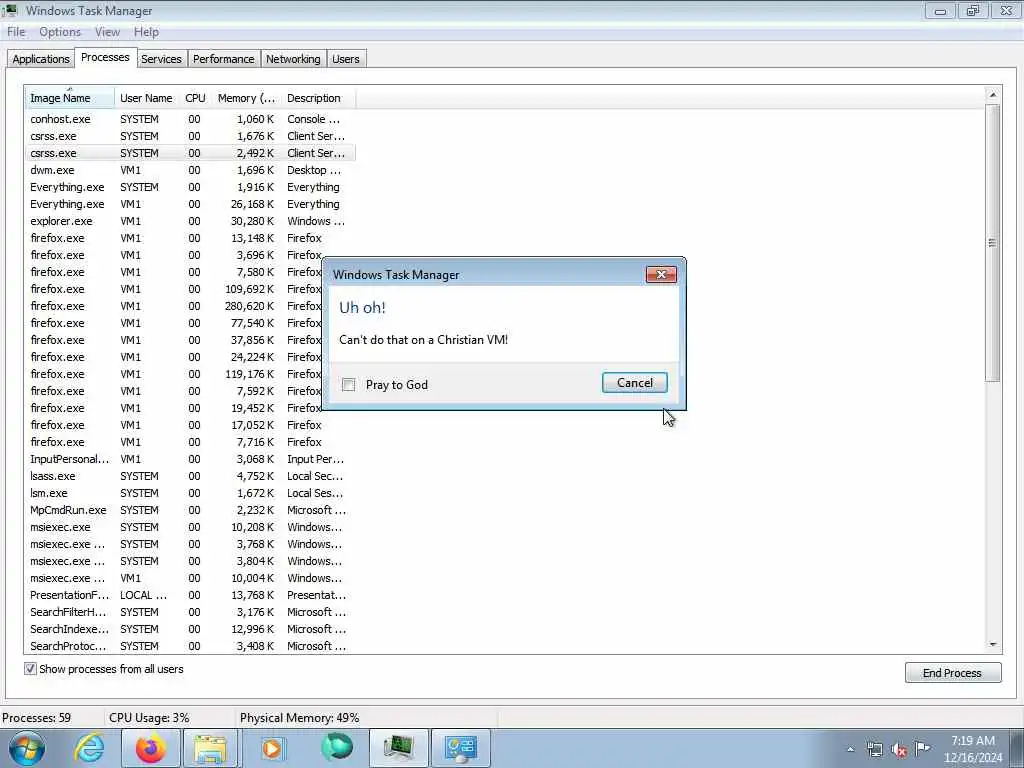The height and width of the screenshot is (768, 1024).
Task: Select firefox.exe using 280,620 K
Action: (x=174, y=306)
